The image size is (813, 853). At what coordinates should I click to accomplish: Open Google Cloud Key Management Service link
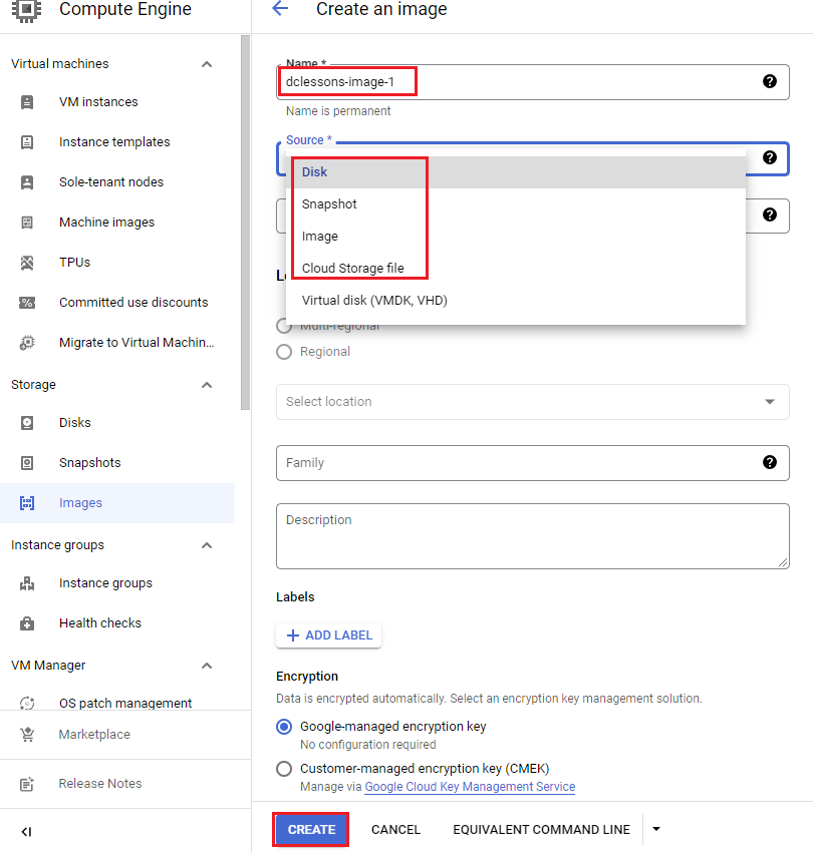[x=470, y=787]
